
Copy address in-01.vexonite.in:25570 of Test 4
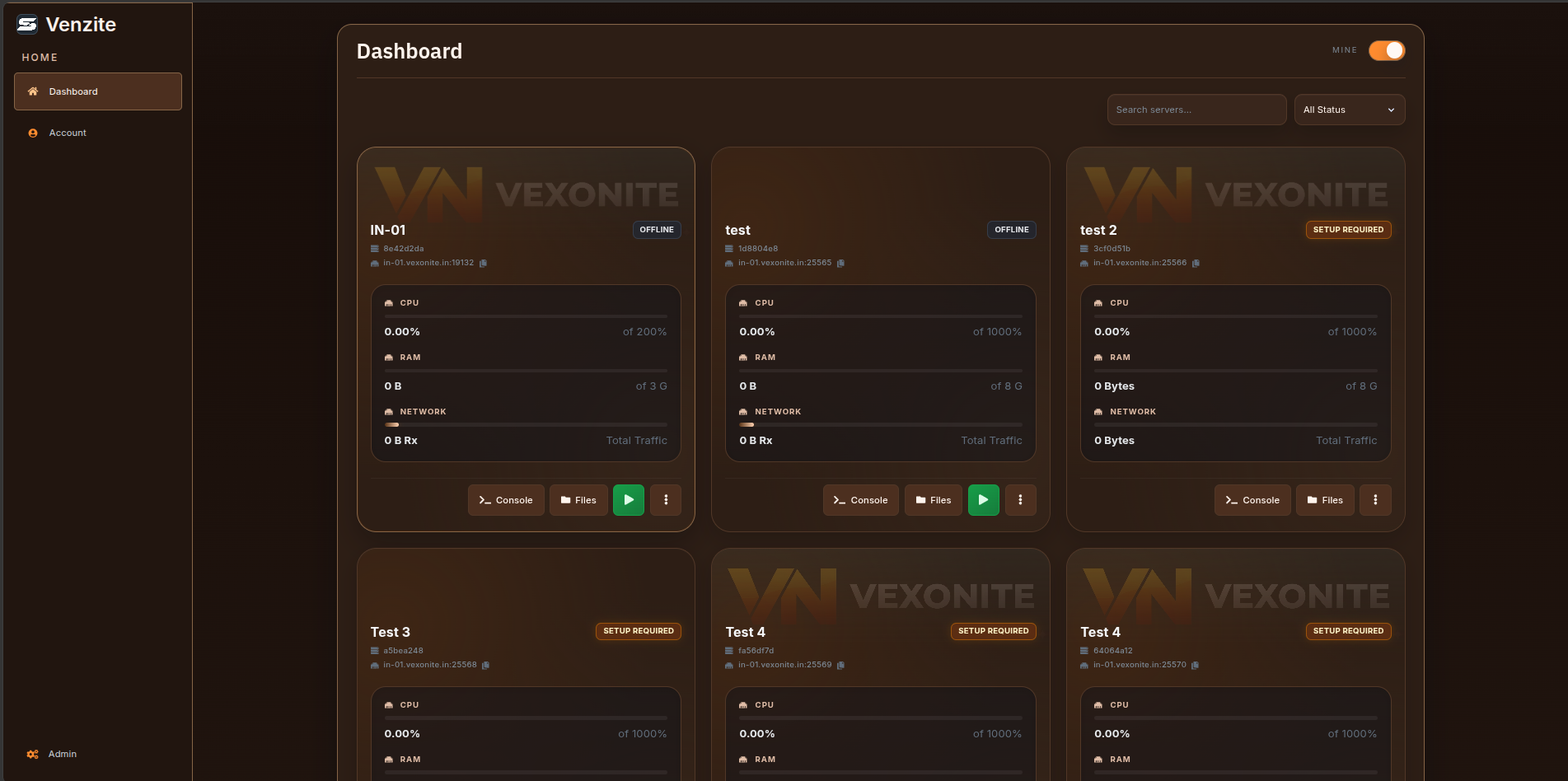pyautogui.click(x=1195, y=666)
